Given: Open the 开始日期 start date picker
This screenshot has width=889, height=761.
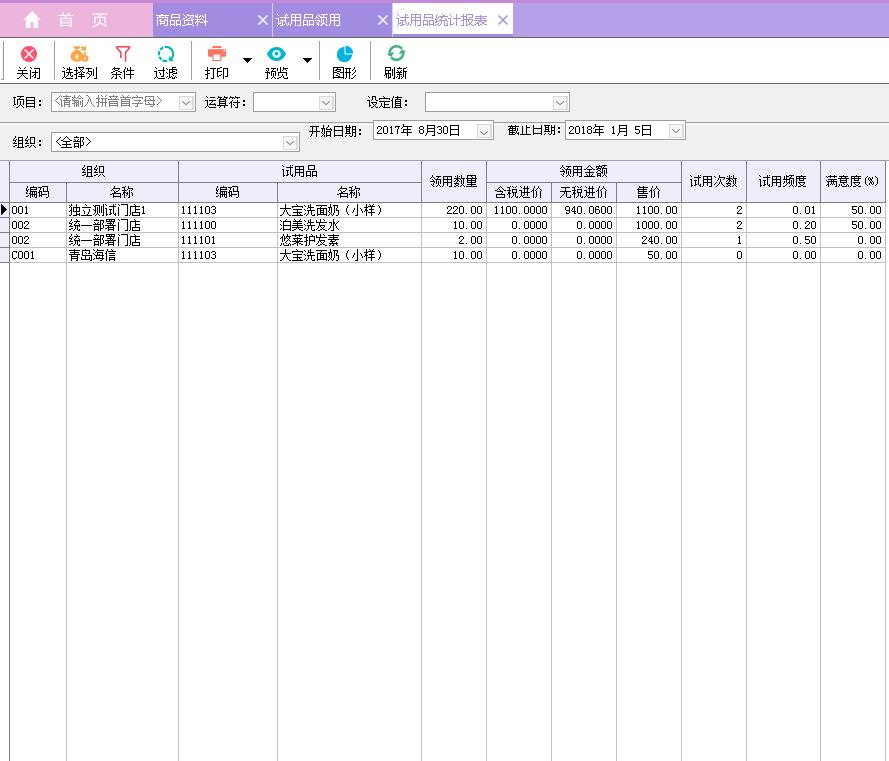Looking at the screenshot, I should (485, 130).
